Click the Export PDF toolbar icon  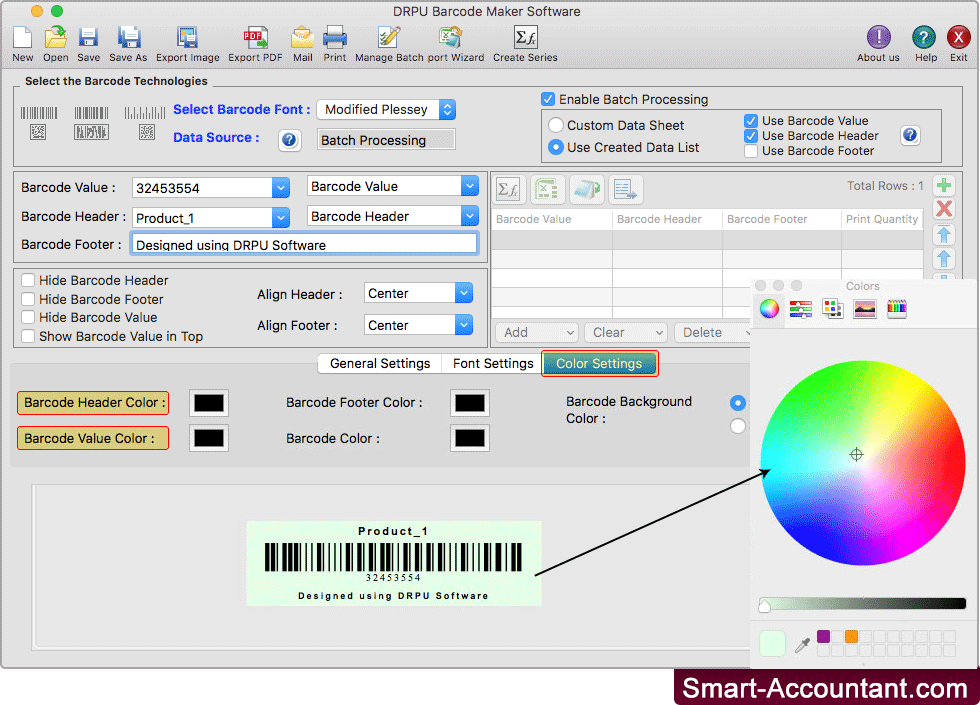coord(255,38)
